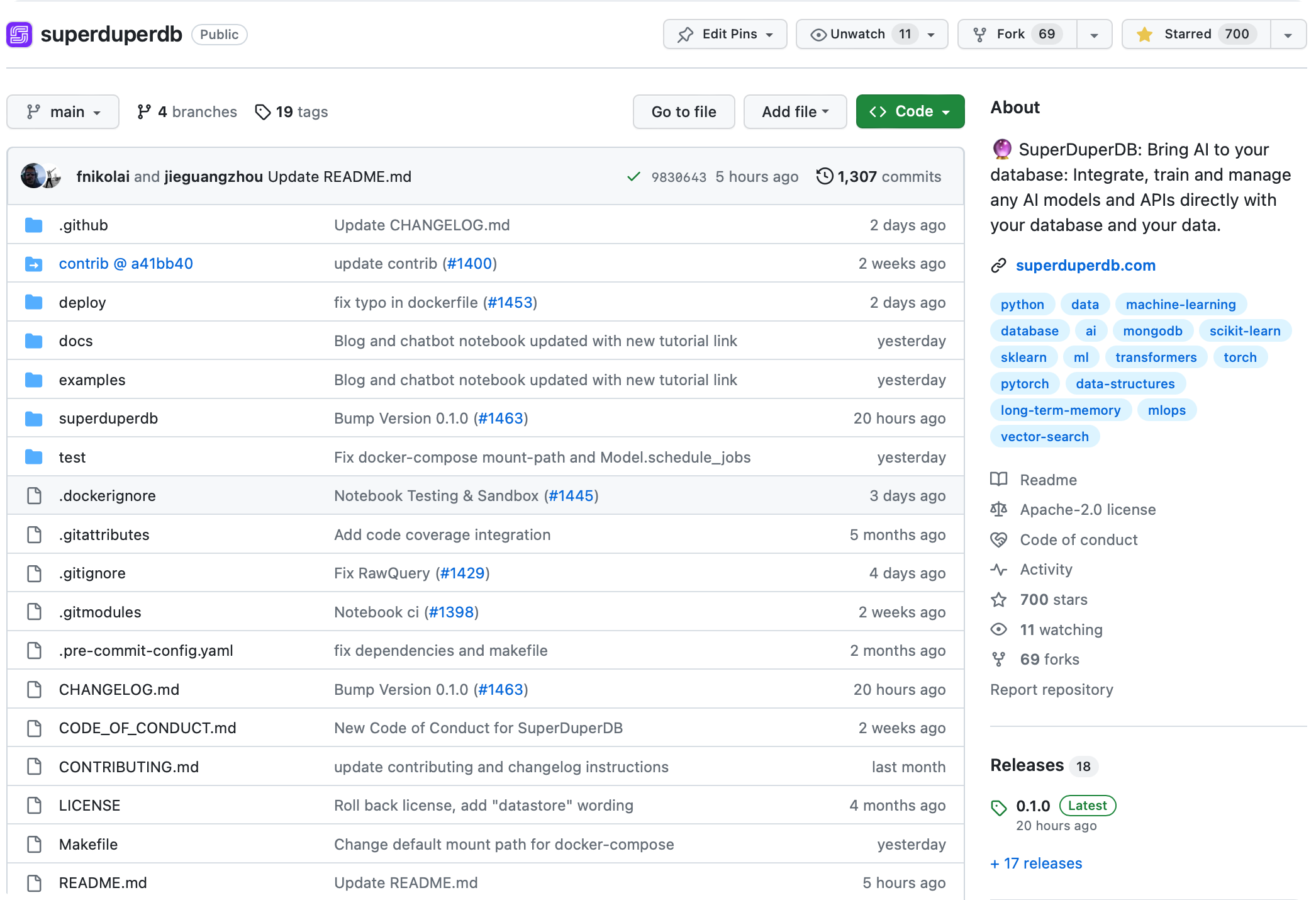The image size is (1316, 900).
Task: Open the LICENSE file
Action: click(x=89, y=806)
